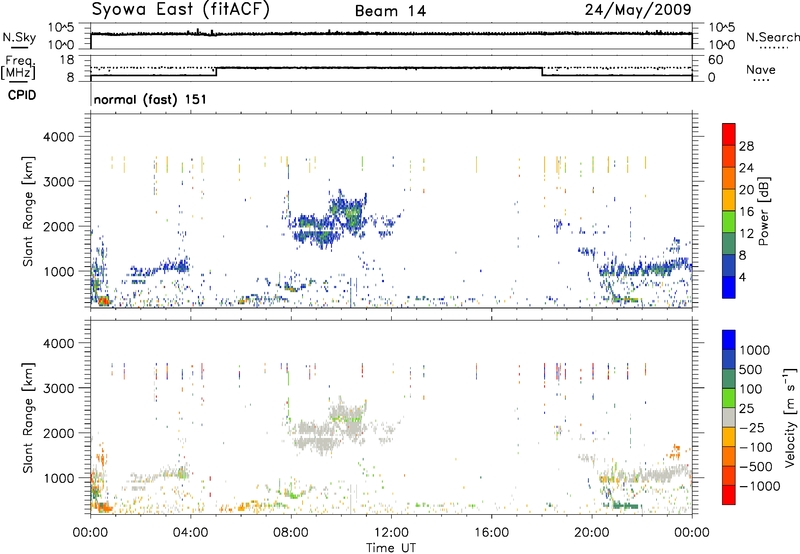Click the 'CPID' label
The width and height of the screenshot is (800, 554).
(x=22, y=95)
